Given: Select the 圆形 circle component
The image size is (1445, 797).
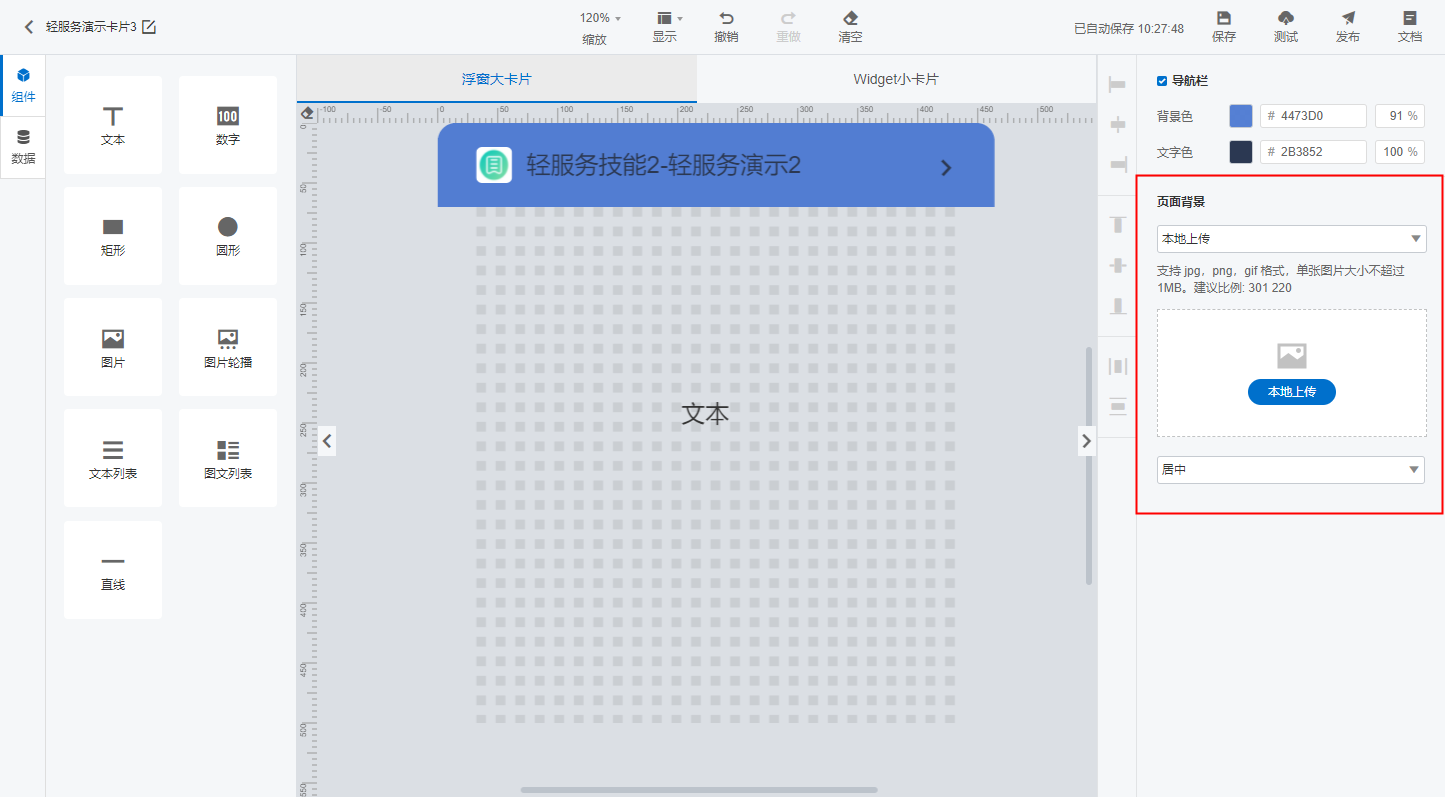Looking at the screenshot, I should (228, 236).
